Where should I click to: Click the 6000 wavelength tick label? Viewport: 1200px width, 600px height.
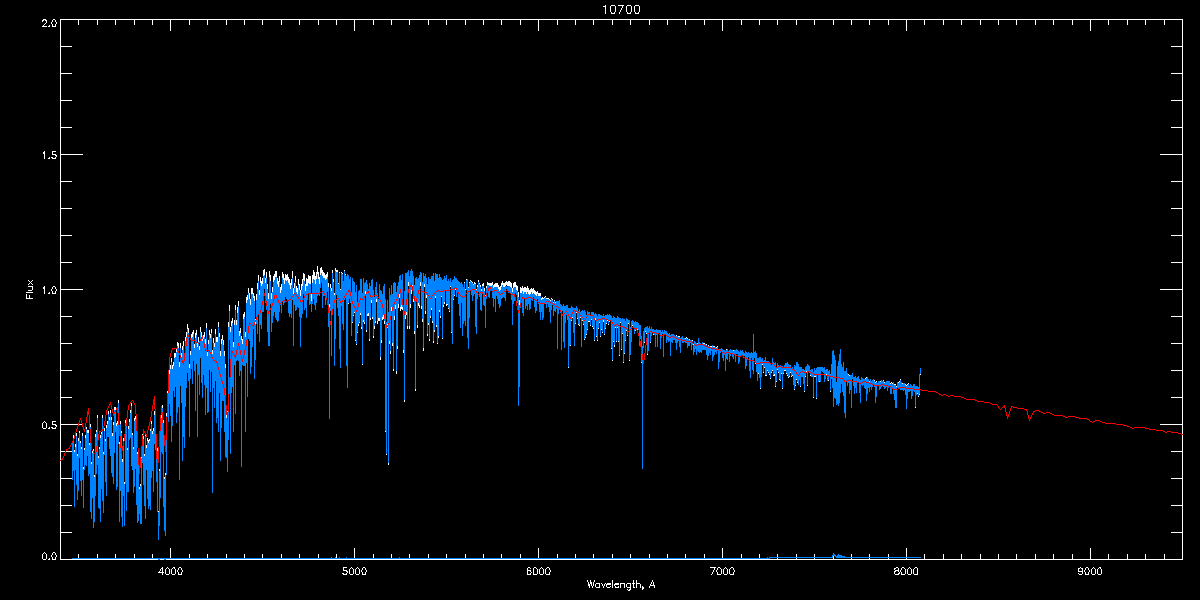point(538,572)
